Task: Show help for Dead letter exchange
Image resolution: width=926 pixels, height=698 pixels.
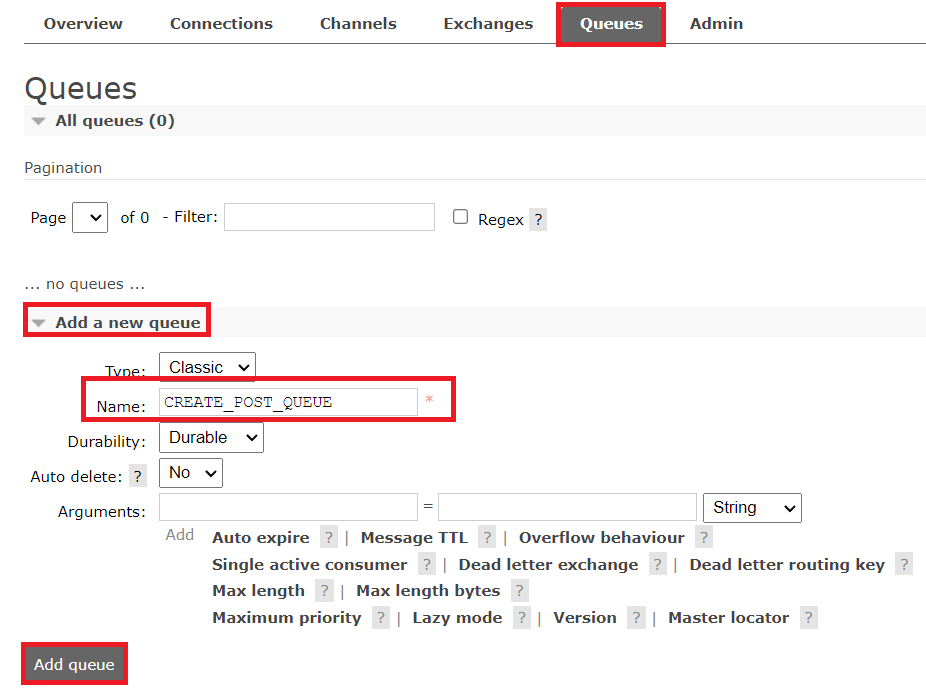Action: click(657, 565)
